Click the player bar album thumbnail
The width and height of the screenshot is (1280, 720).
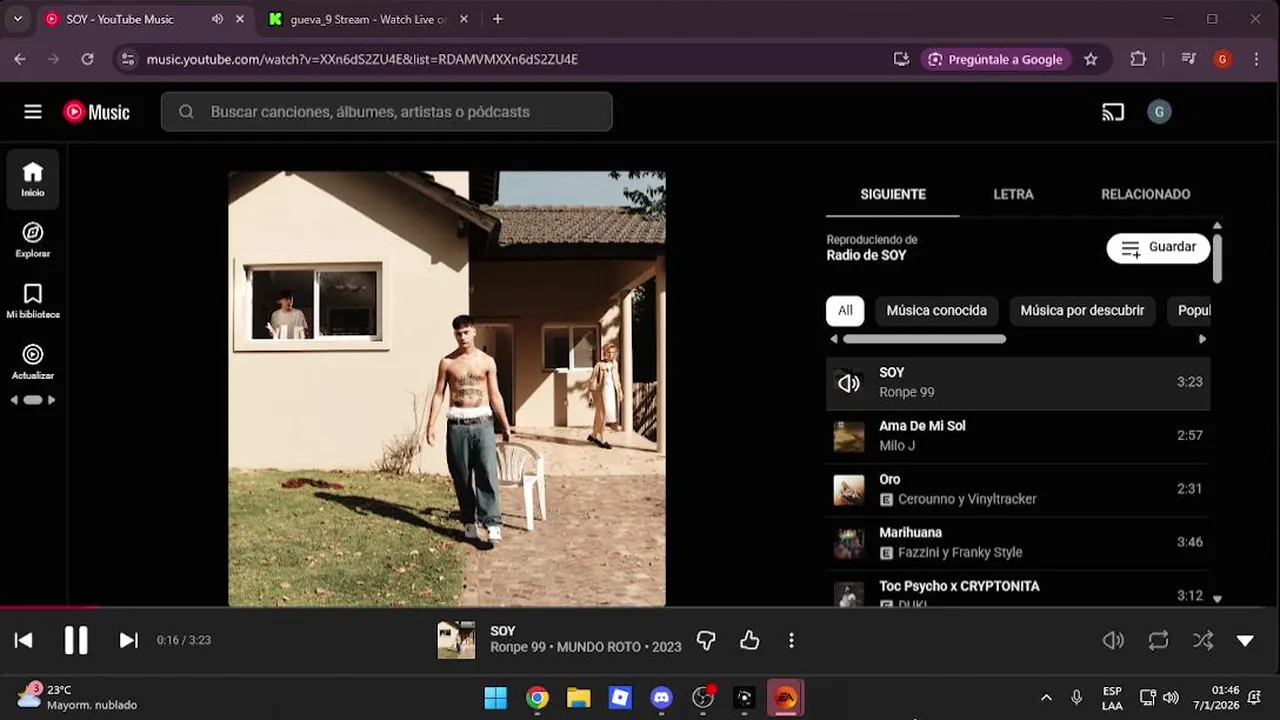coord(456,640)
